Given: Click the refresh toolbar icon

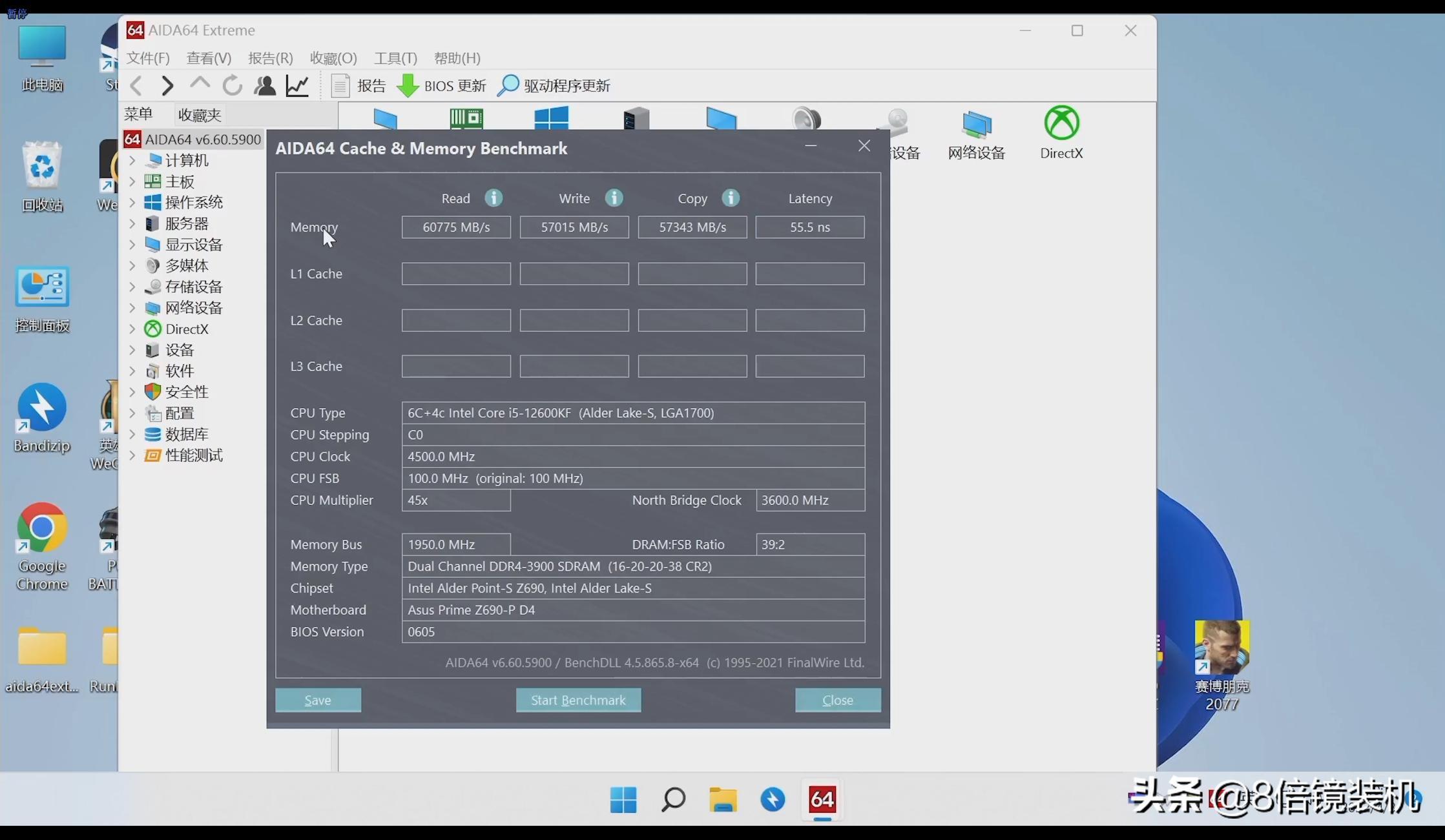Looking at the screenshot, I should pos(233,86).
